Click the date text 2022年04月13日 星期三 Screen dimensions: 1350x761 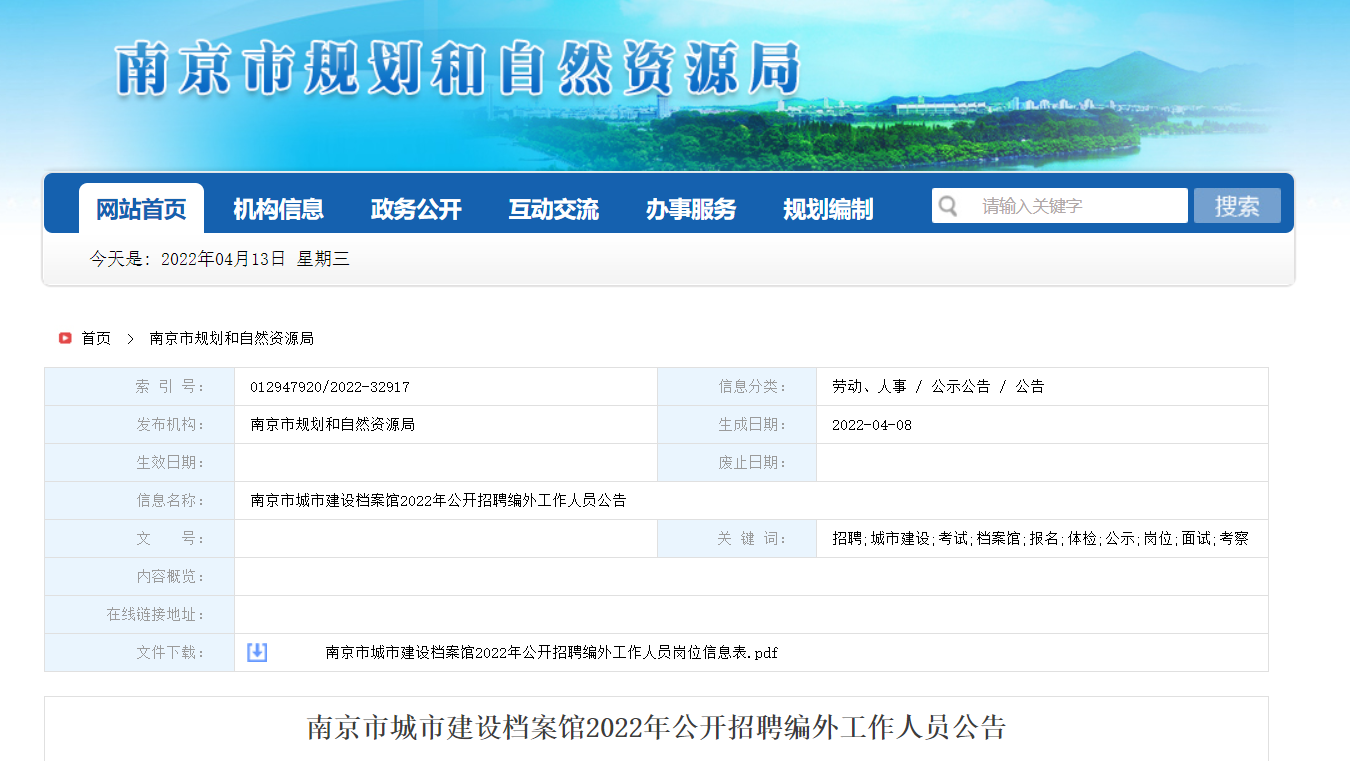(x=255, y=260)
